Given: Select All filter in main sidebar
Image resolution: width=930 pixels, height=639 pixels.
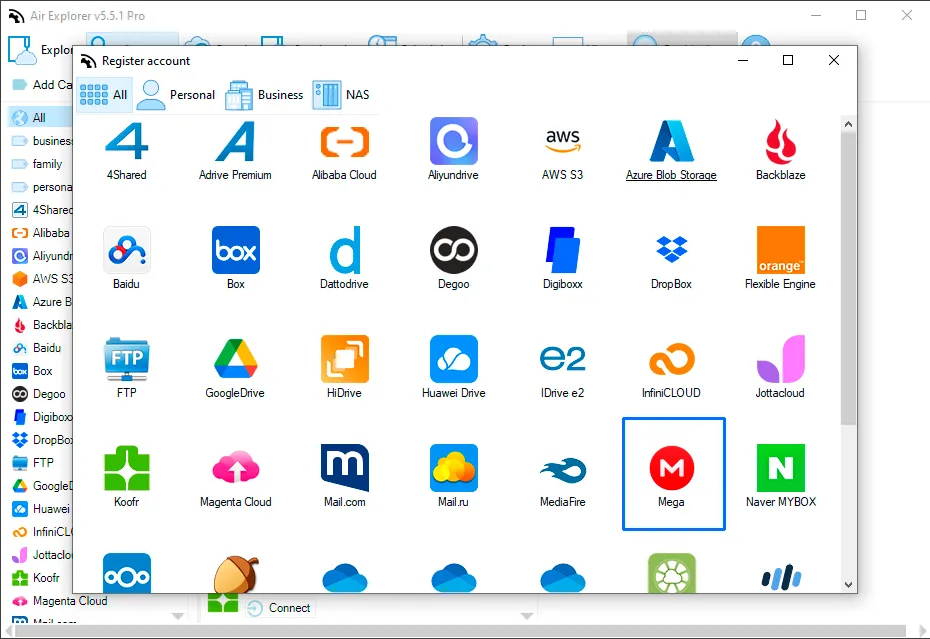Looking at the screenshot, I should [x=39, y=117].
